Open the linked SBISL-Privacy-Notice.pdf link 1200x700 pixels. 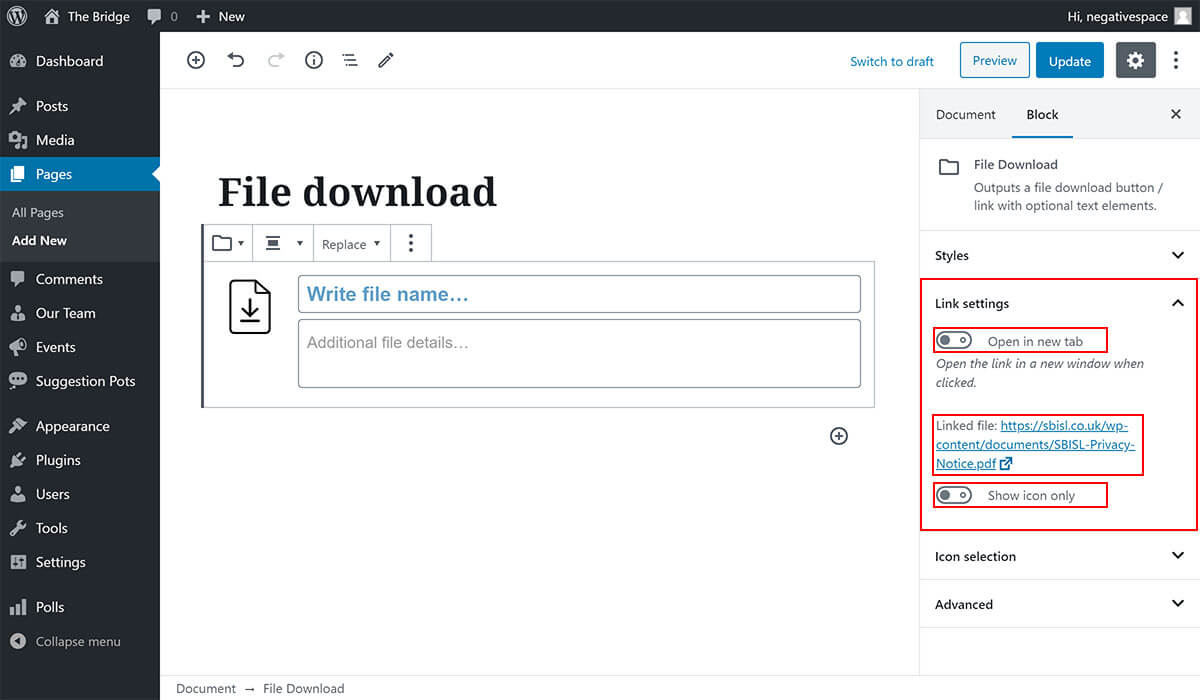[1035, 445]
